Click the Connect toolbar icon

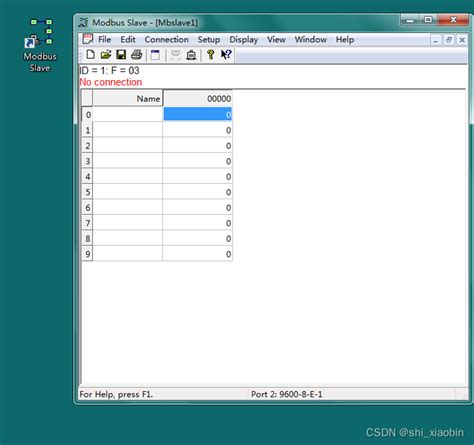[175, 55]
